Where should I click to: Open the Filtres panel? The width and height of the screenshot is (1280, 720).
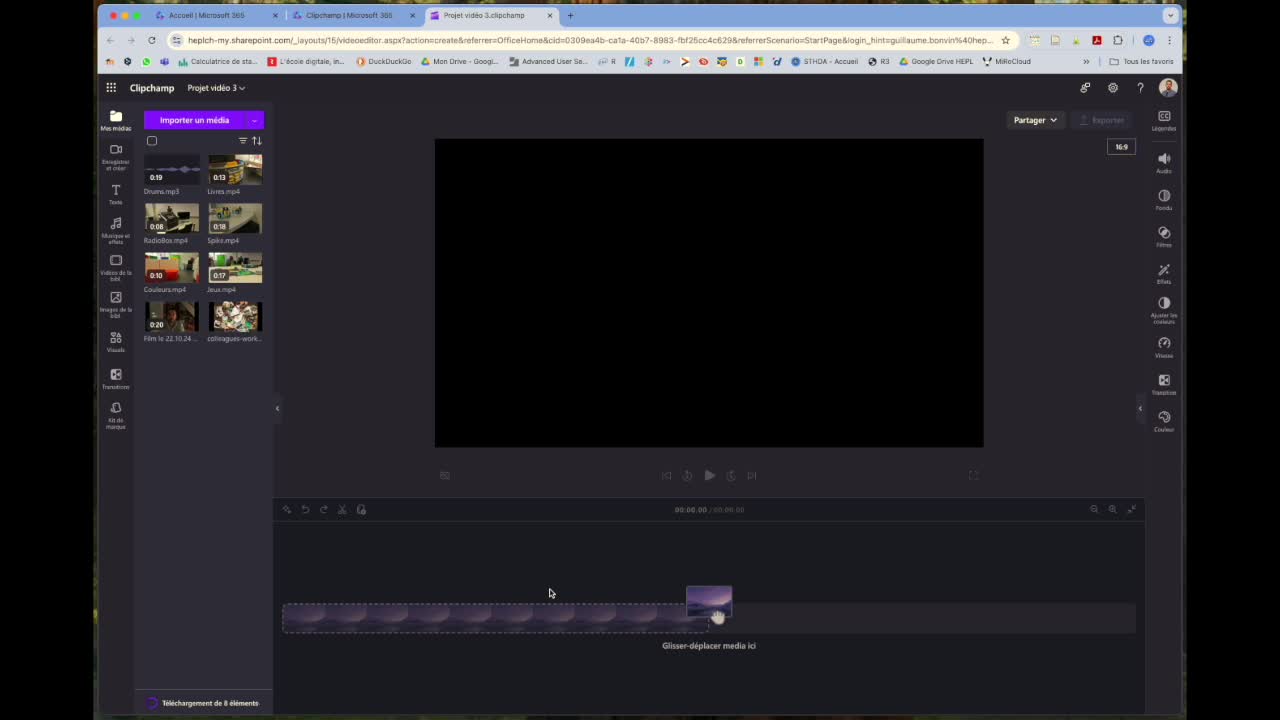(x=1163, y=237)
